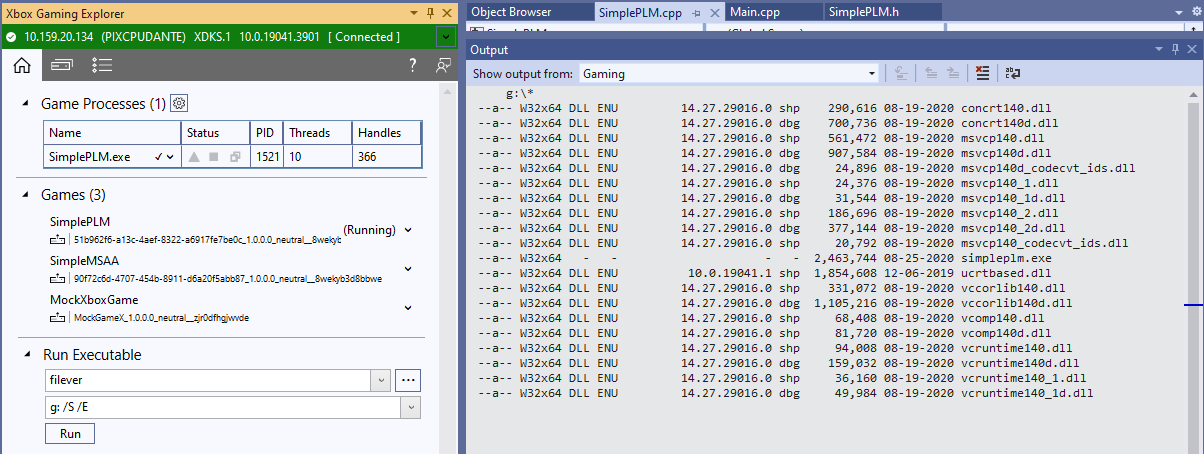Click Find Message in Code output icon

tap(901, 73)
